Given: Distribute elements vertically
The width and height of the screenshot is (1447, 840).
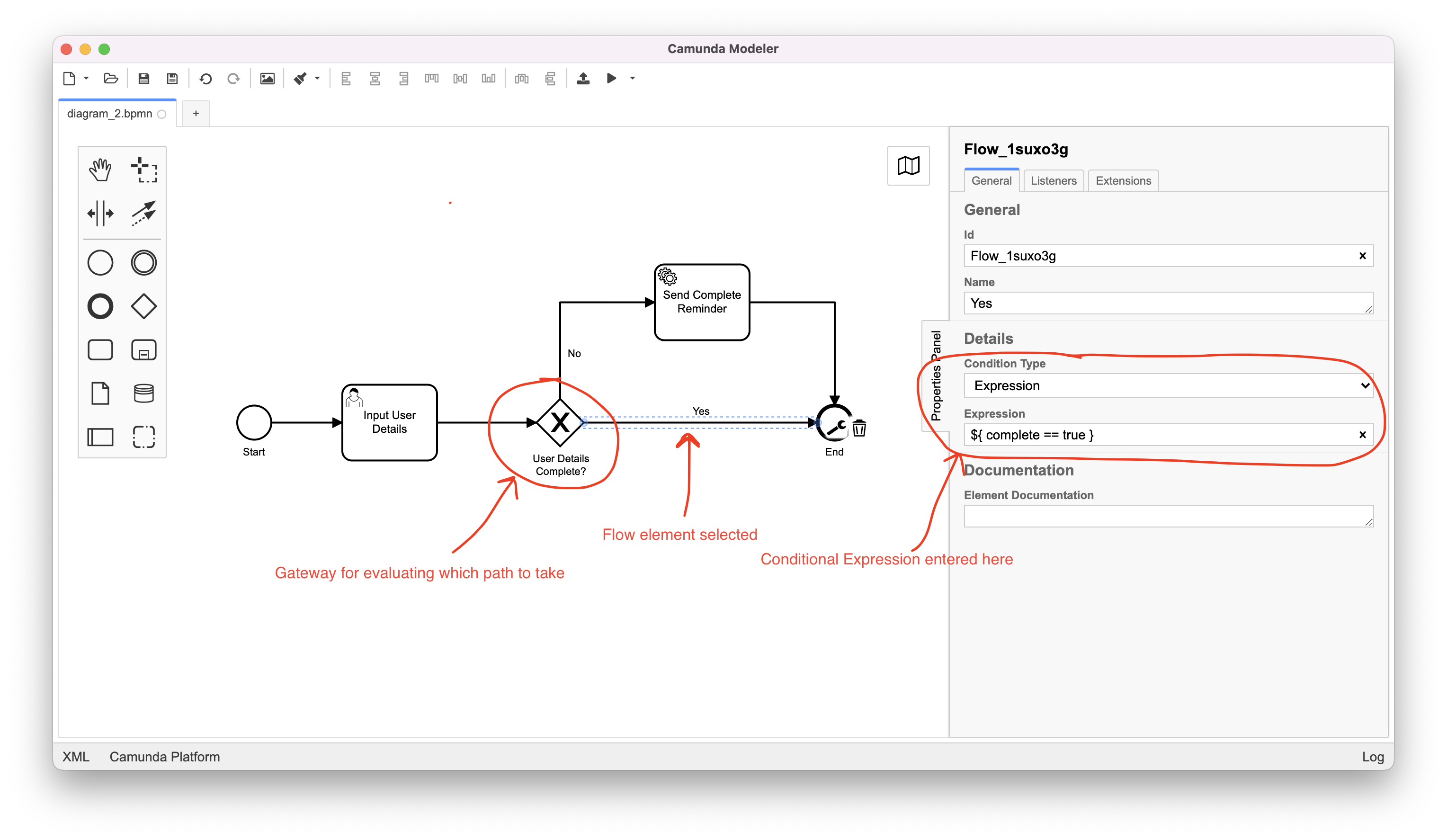Looking at the screenshot, I should (x=550, y=78).
